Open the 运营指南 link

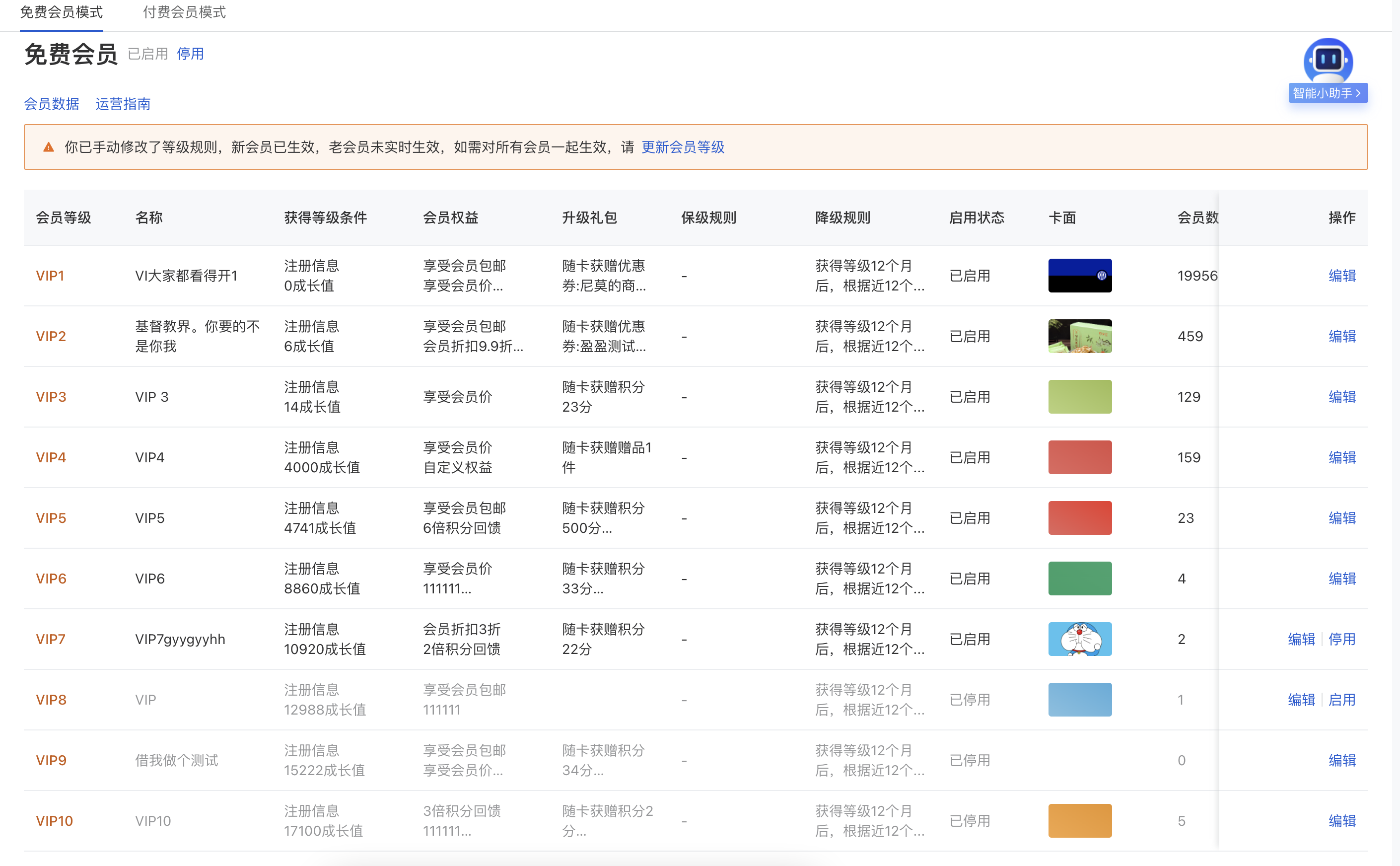pyautogui.click(x=123, y=104)
